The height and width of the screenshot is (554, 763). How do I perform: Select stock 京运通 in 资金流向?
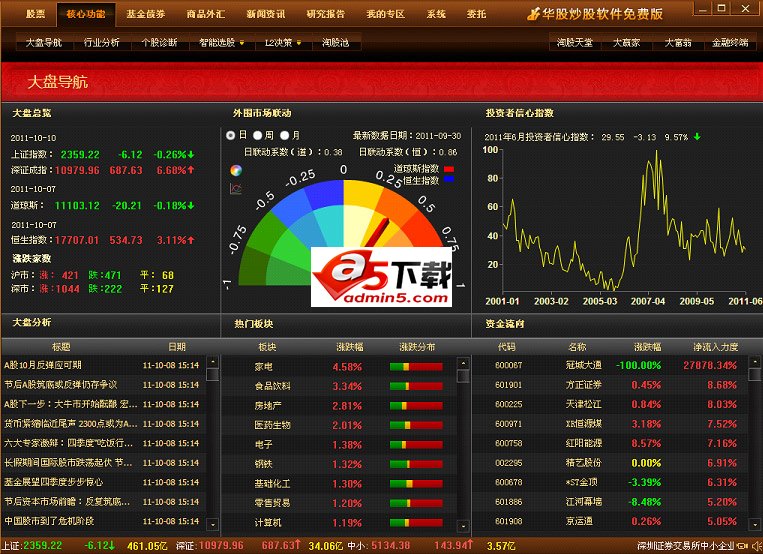point(610,521)
